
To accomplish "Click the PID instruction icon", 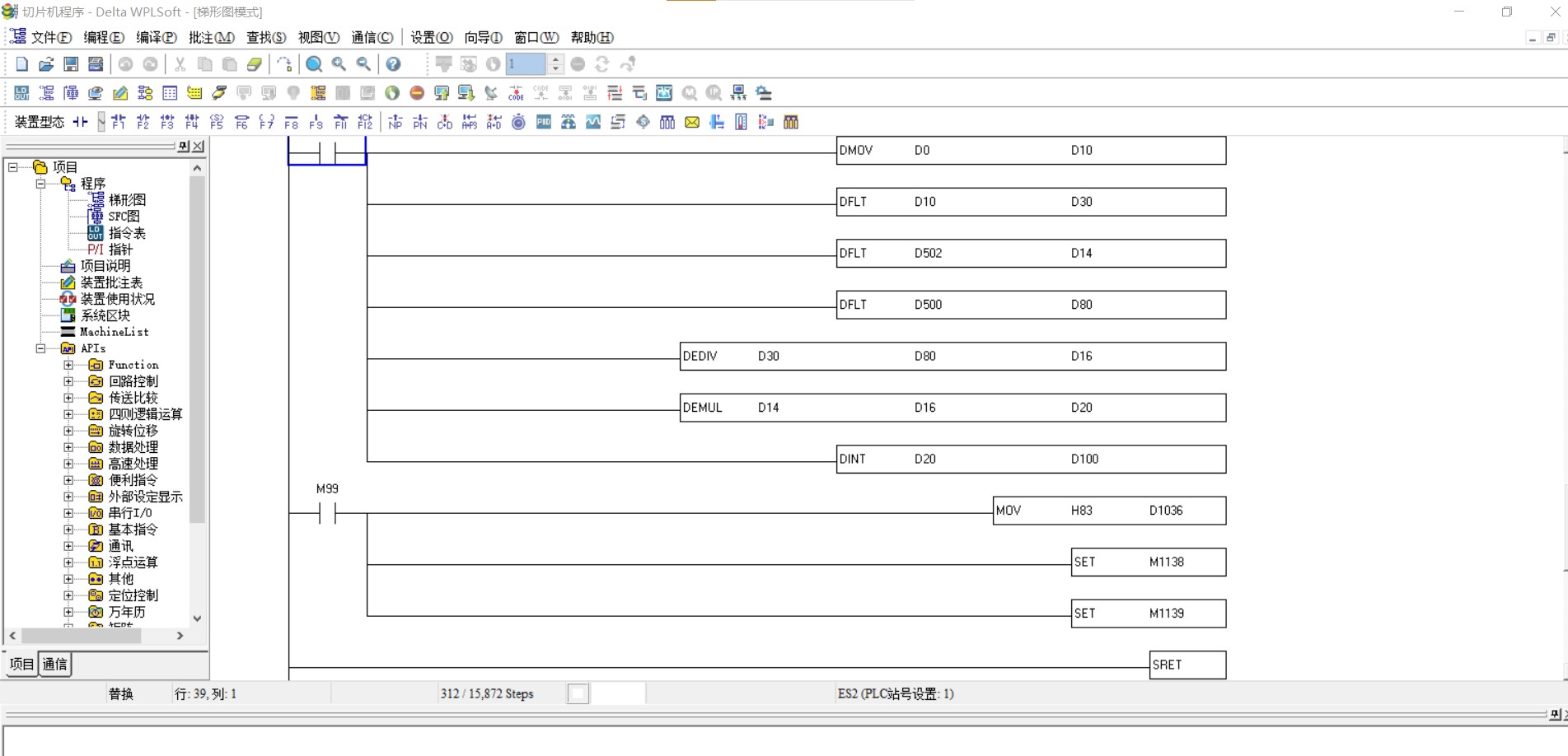I will click(543, 123).
